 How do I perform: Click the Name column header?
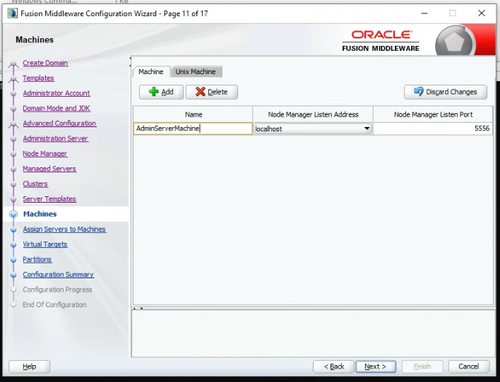[193, 114]
